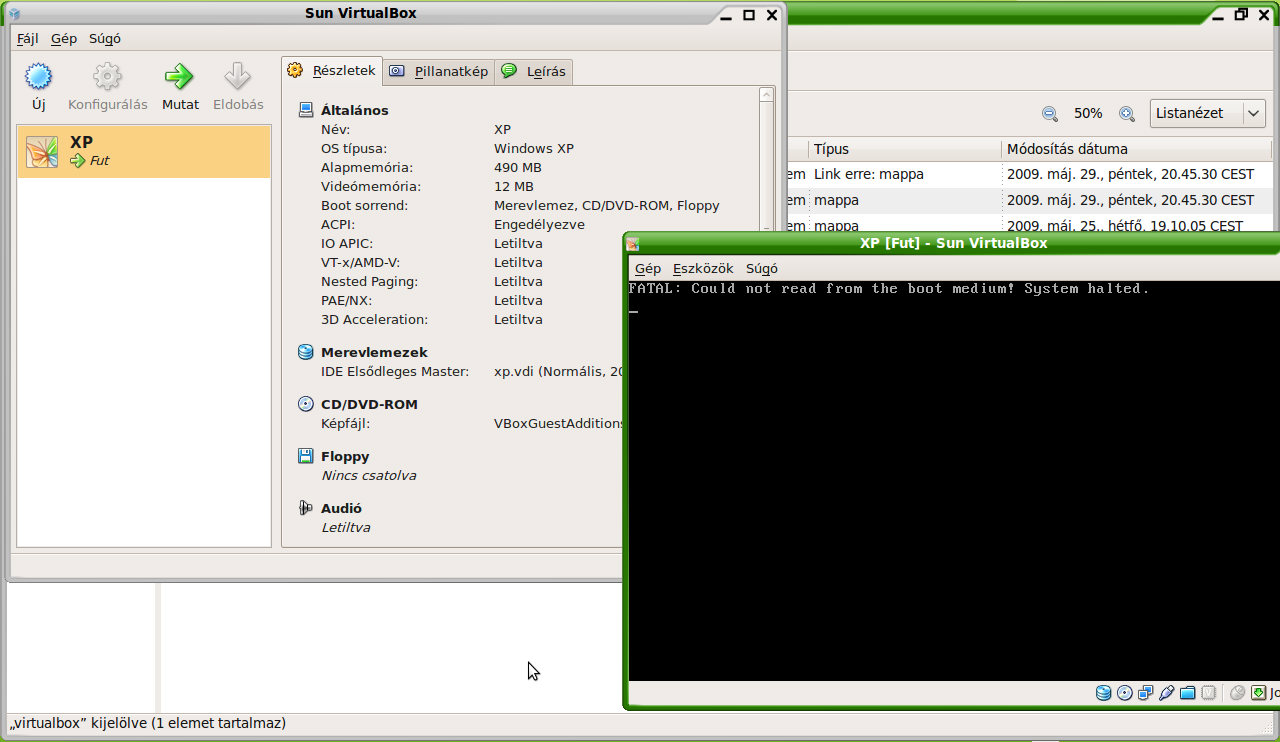Click shared folders icon in VM status bar

pyautogui.click(x=1187, y=693)
